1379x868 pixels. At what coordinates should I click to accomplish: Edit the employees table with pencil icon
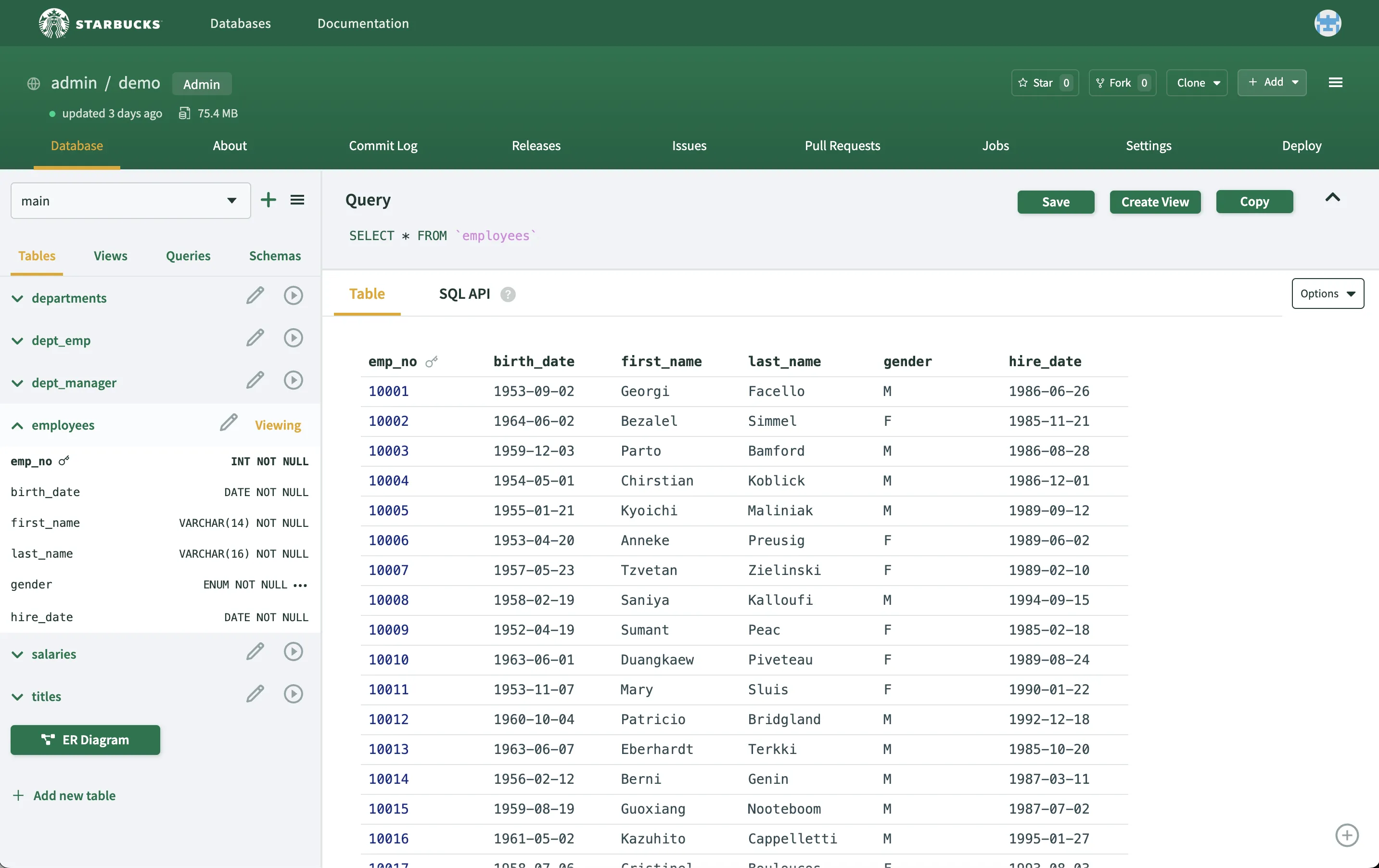[x=229, y=423]
